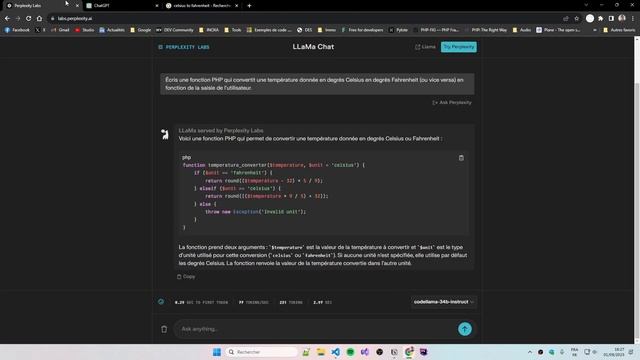Open the model selector codellama-34b-instruct dropdown
This screenshot has width=640, height=360.
pos(443,302)
